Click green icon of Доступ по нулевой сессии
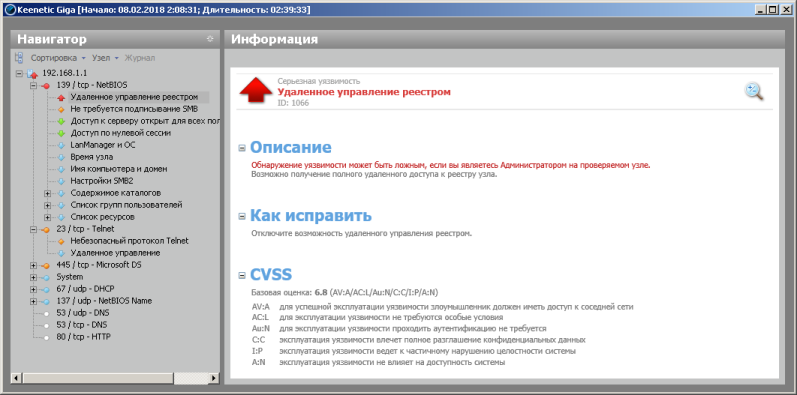797x395 pixels. (x=61, y=133)
